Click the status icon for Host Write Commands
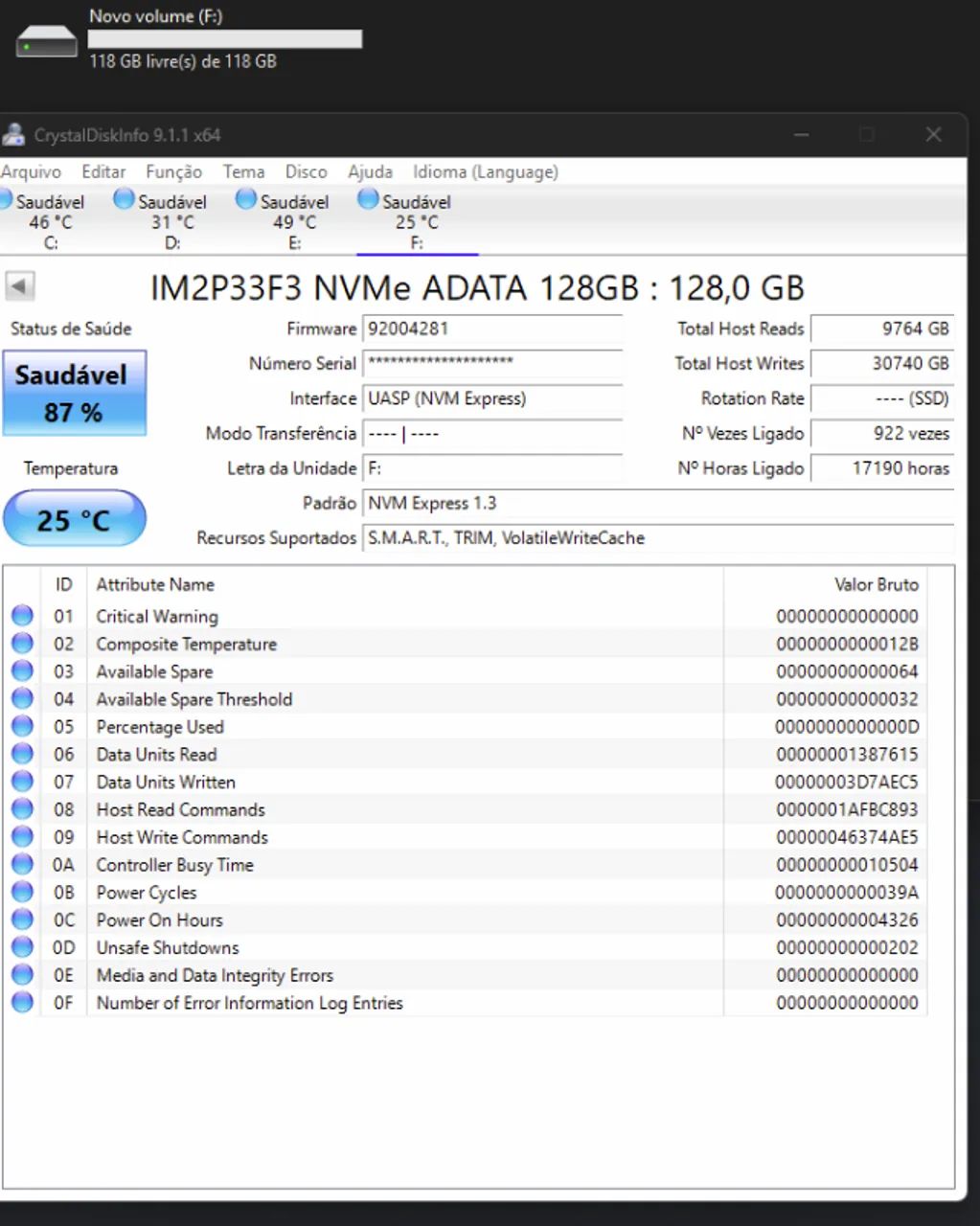Viewport: 980px width, 1226px height. click(22, 837)
